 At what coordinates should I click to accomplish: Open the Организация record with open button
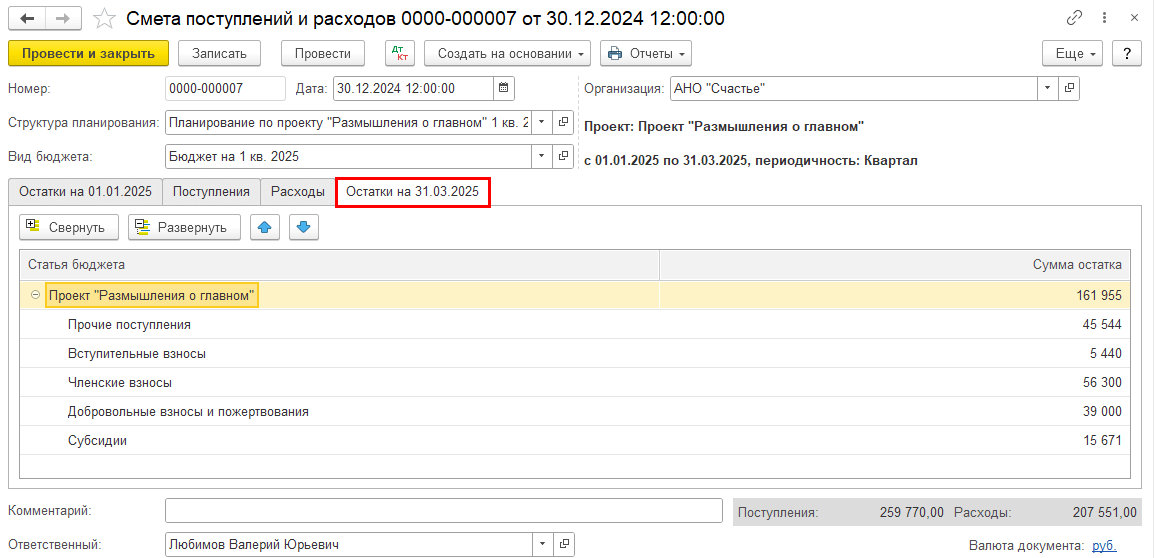1069,88
